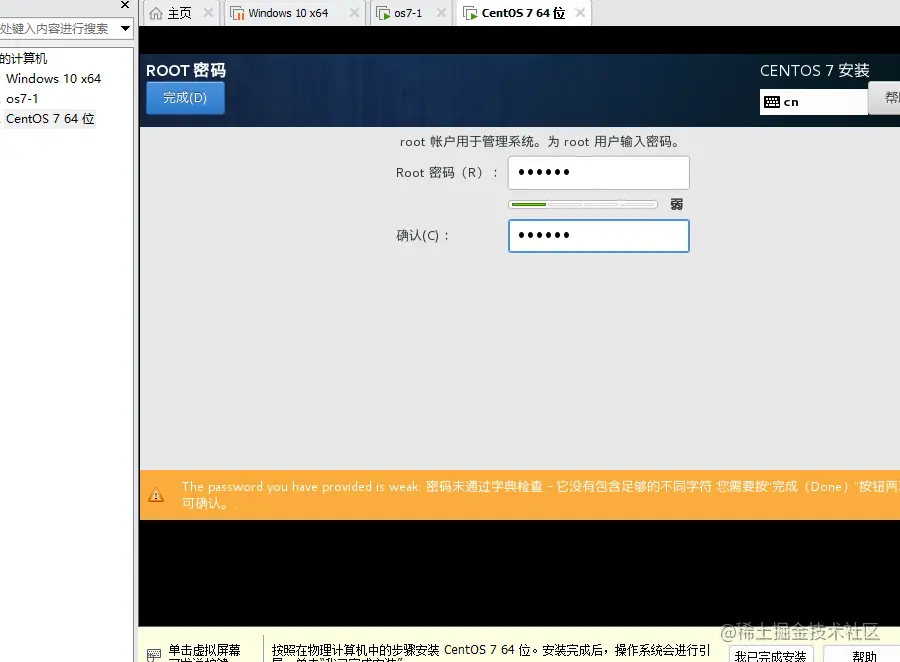Screen dimensions: 900x662
Task: Click the 弱 strength label
Action: pyautogui.click(x=677, y=204)
